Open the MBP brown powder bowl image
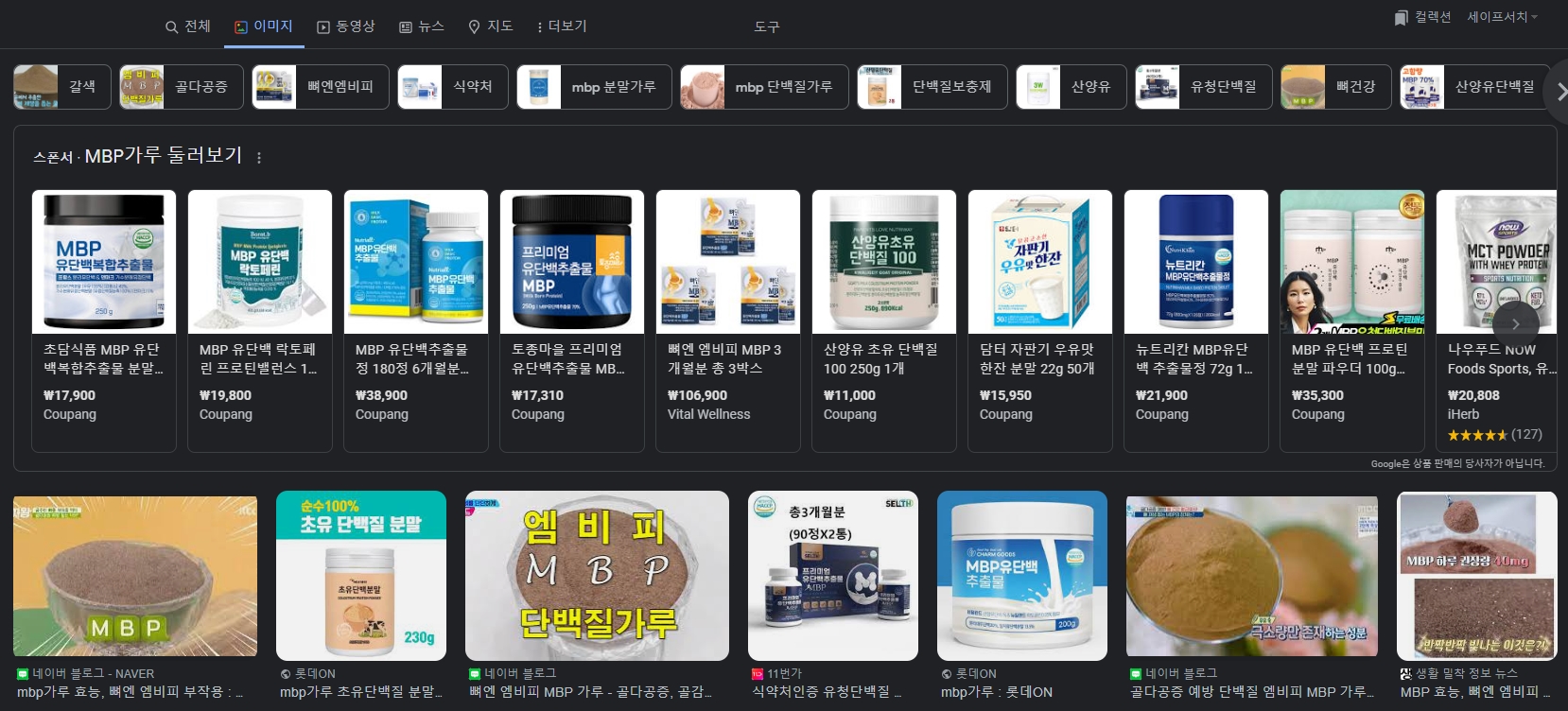Image resolution: width=1568 pixels, height=711 pixels. tap(135, 576)
